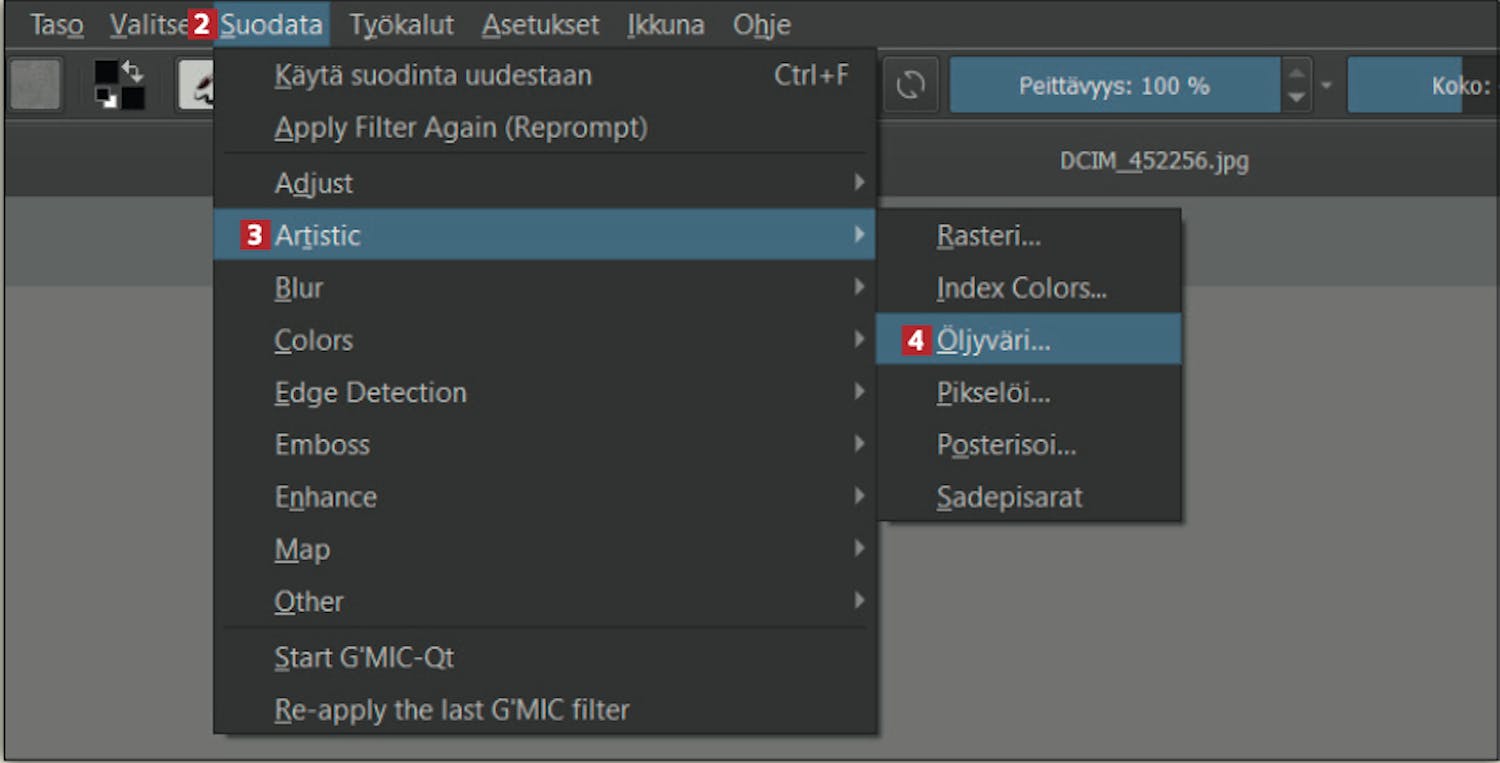Viewport: 1500px width, 763px height.
Task: Open the dropdown arrow beside Peittävyys
Action: click(x=1327, y=86)
